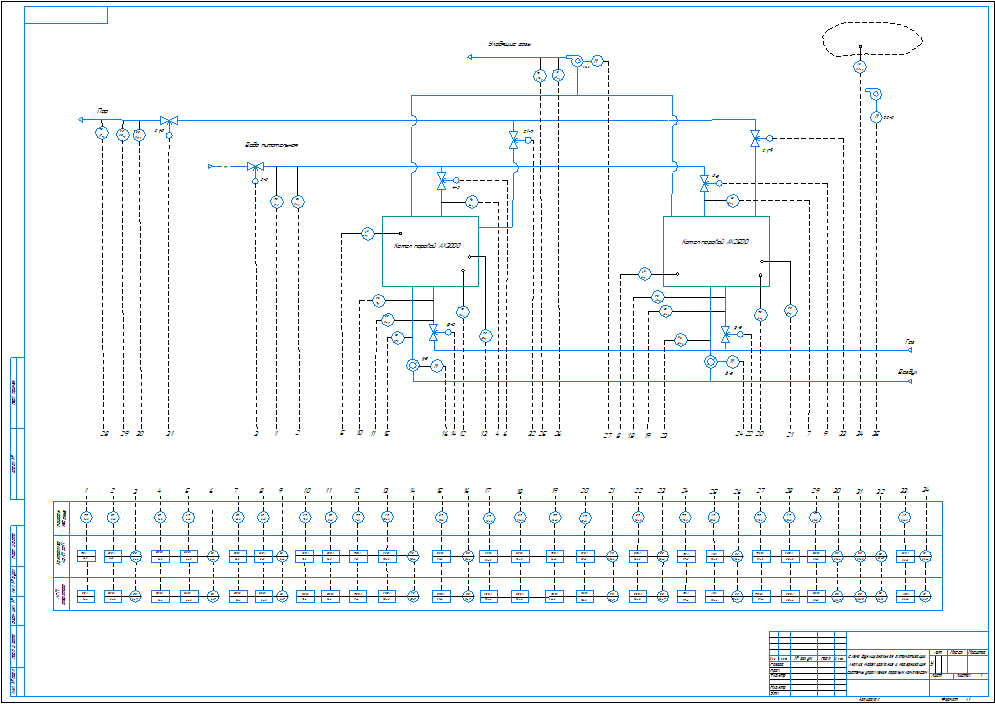Select the motor M circle beside exhaust fan
The height and width of the screenshot is (704, 995).
(597, 60)
